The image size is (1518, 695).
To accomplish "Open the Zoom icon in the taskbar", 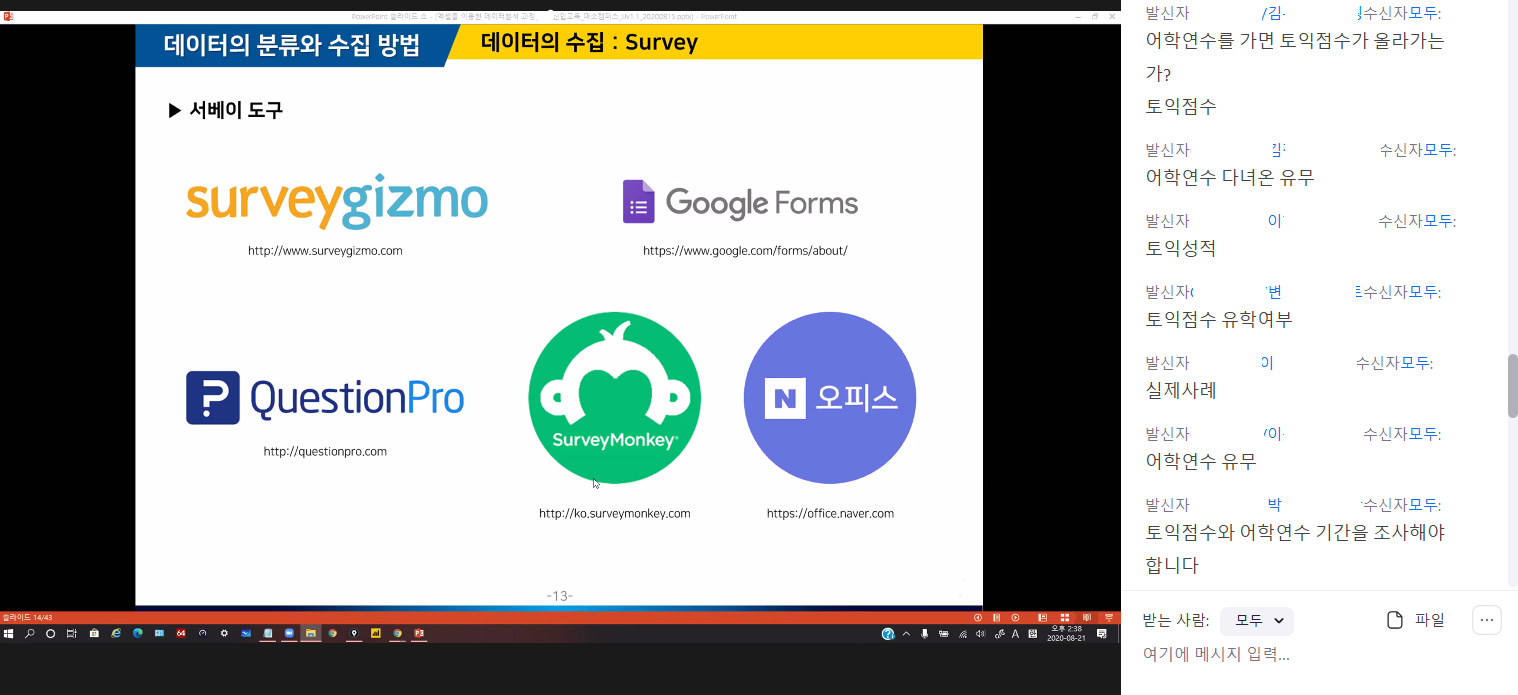I will coord(290,633).
